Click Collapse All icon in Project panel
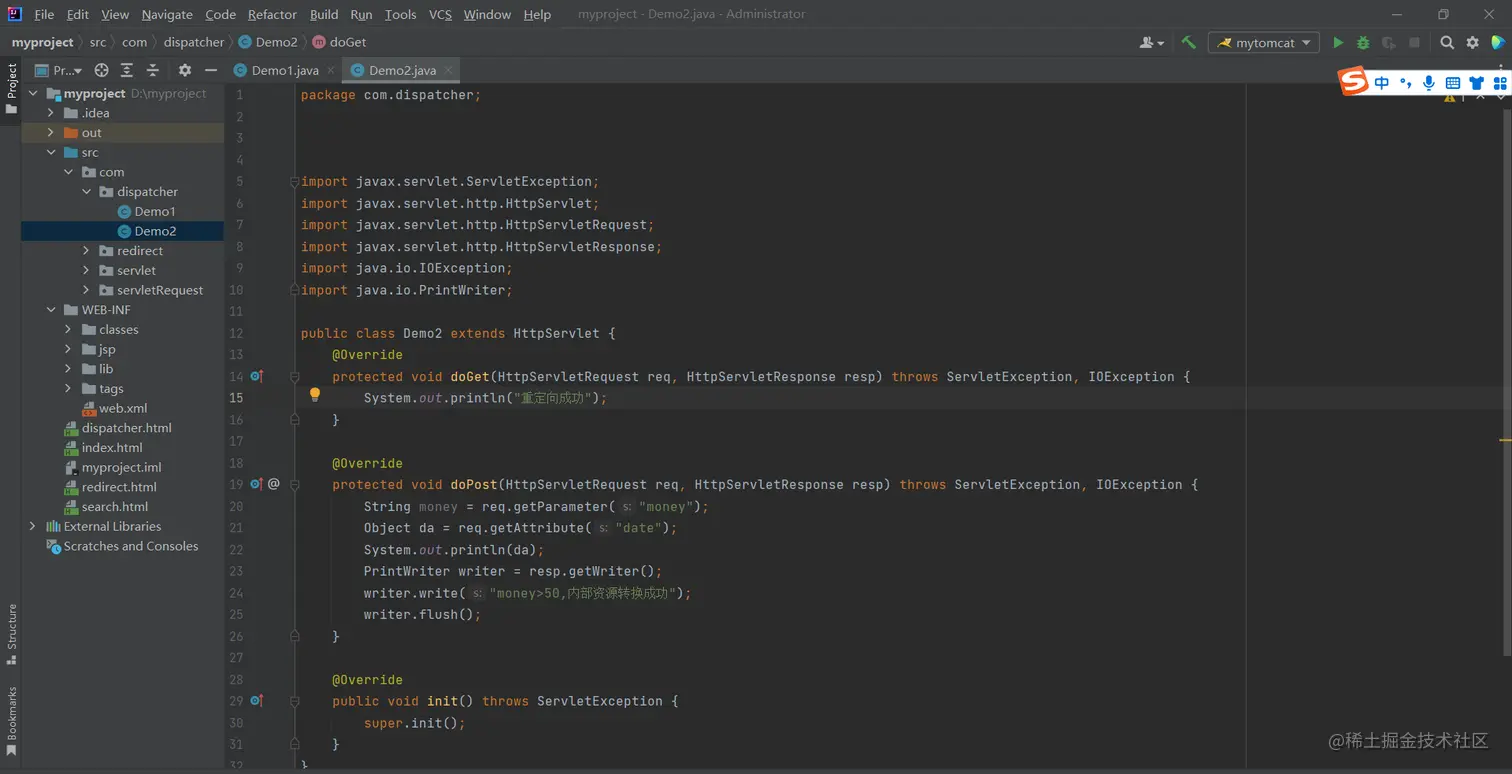1512x774 pixels. pos(153,70)
